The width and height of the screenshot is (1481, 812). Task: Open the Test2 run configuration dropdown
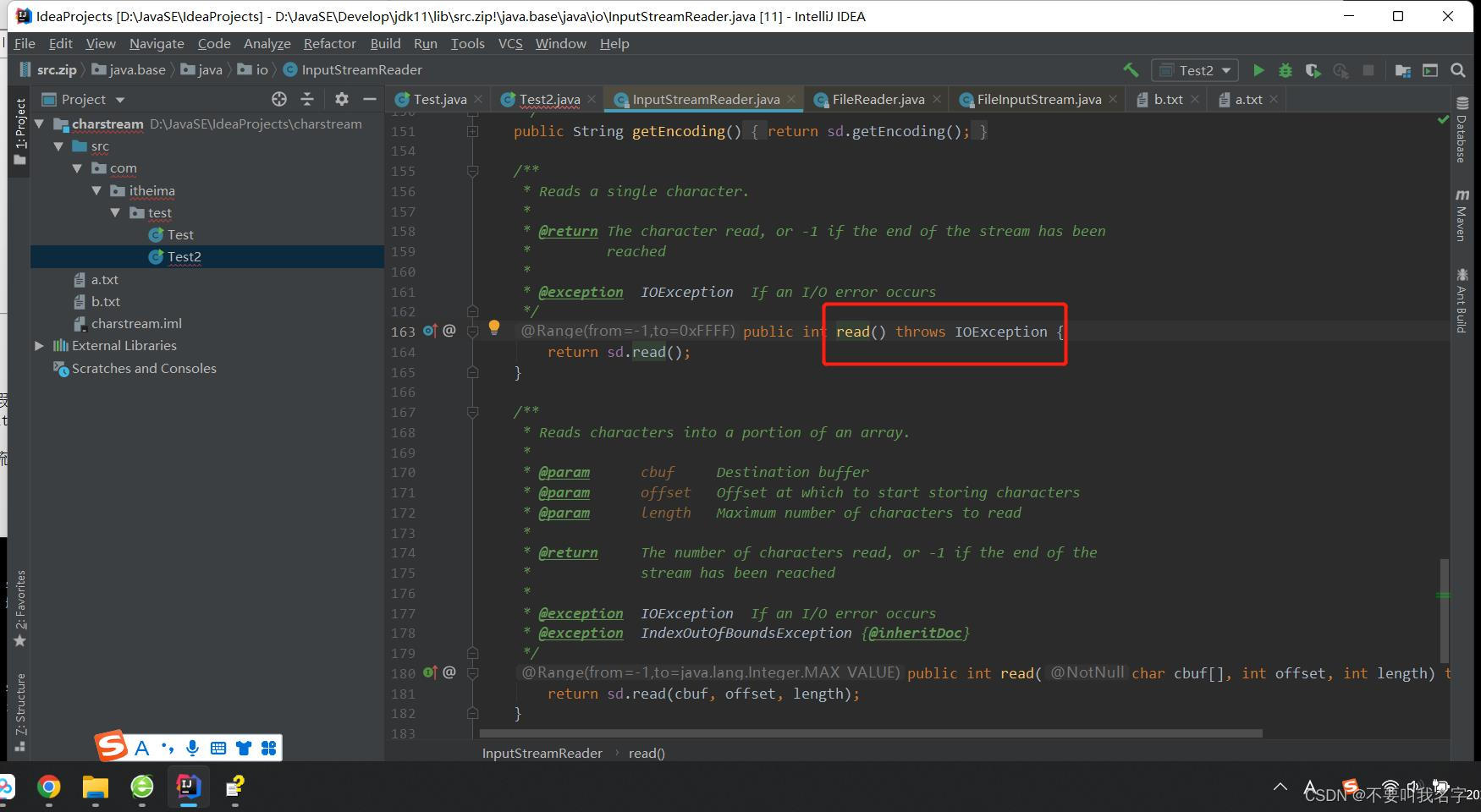click(x=1195, y=70)
